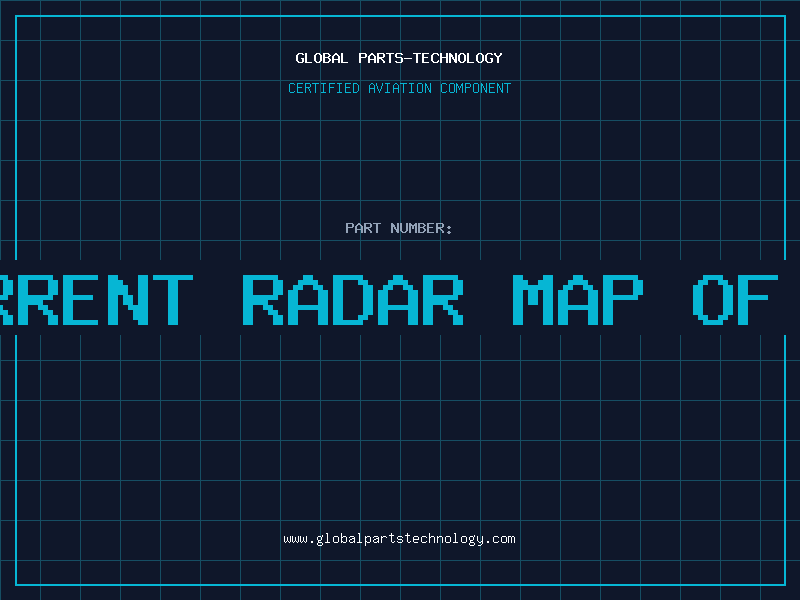Click the word PART in the label

coord(364,228)
